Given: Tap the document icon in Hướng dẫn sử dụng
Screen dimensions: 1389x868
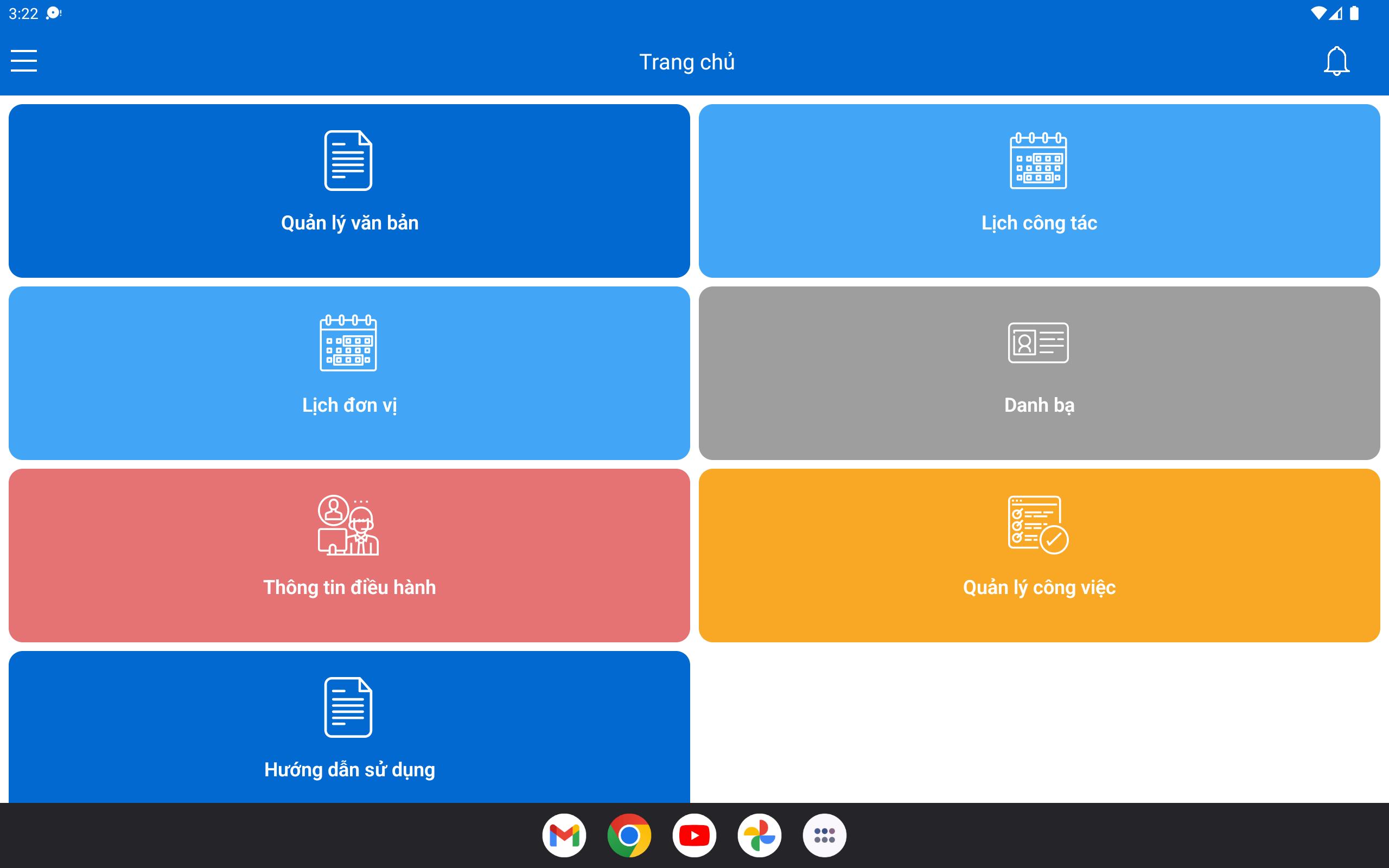Looking at the screenshot, I should (348, 707).
